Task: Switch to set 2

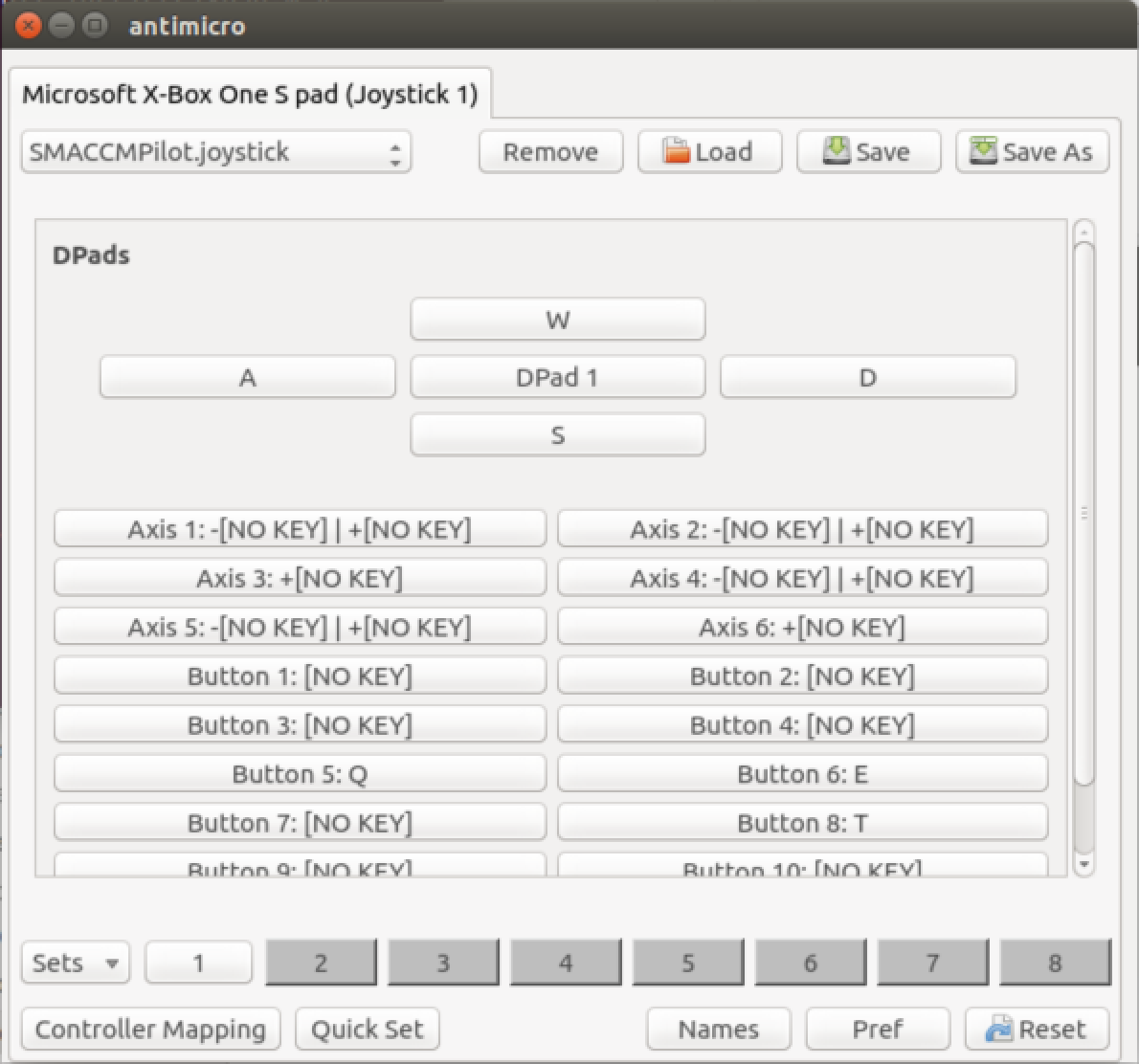Action: coord(321,963)
